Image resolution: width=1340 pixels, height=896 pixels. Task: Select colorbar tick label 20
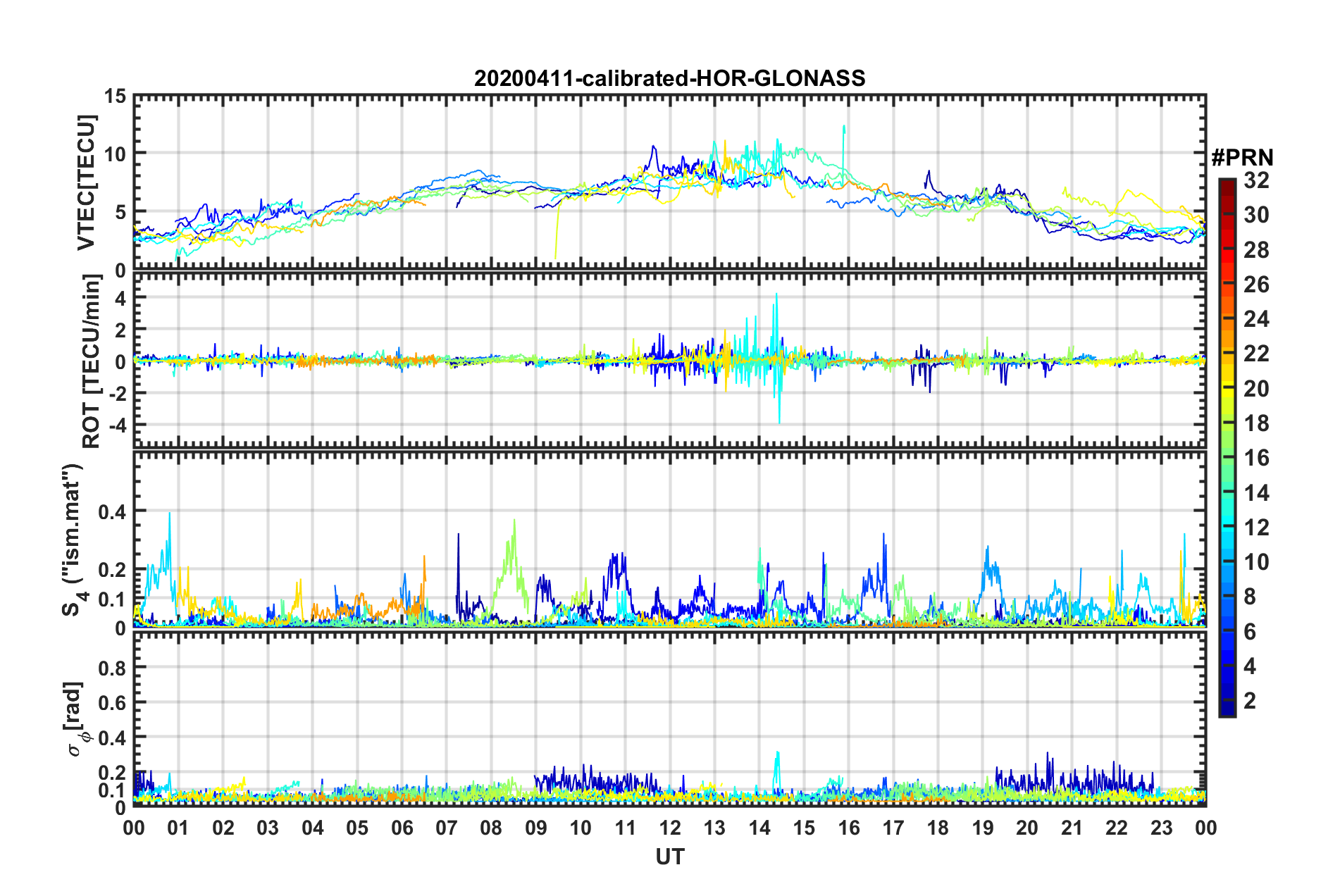pyautogui.click(x=1256, y=389)
